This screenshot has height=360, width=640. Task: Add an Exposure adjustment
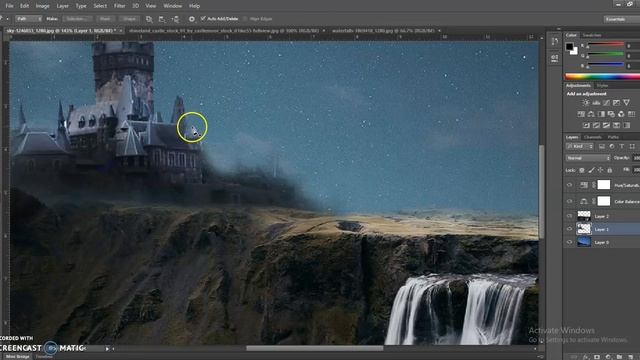pos(616,102)
